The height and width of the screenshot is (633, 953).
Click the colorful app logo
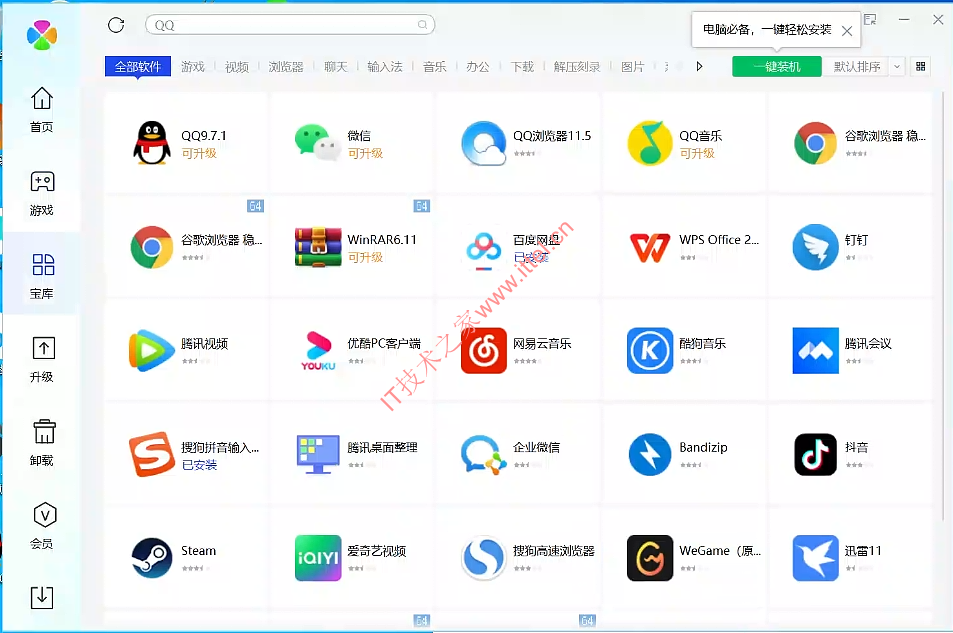click(42, 35)
